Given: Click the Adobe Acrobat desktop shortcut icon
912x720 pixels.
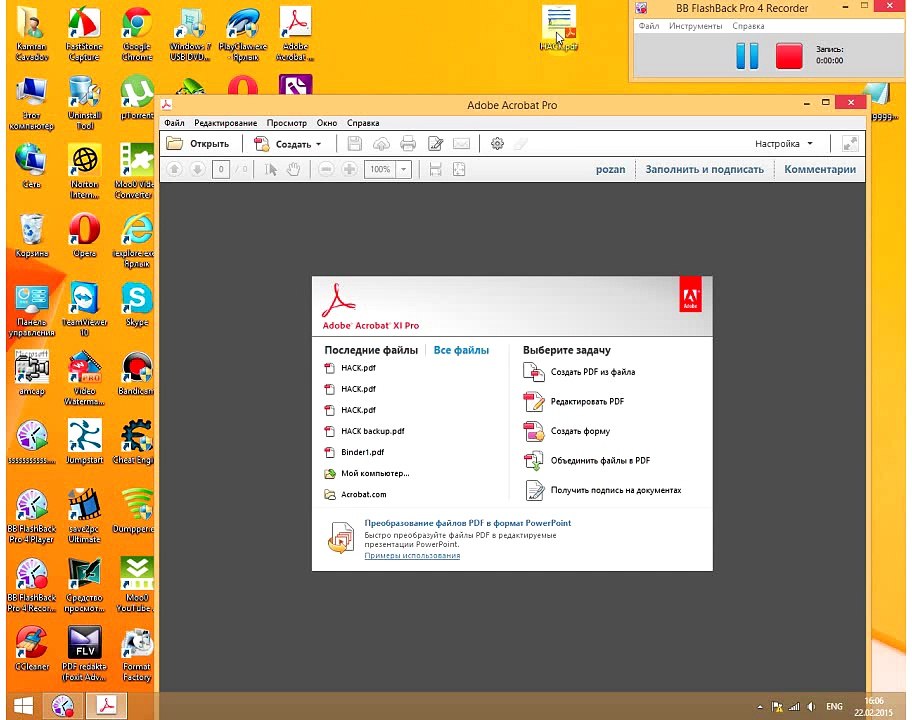Looking at the screenshot, I should 295,33.
